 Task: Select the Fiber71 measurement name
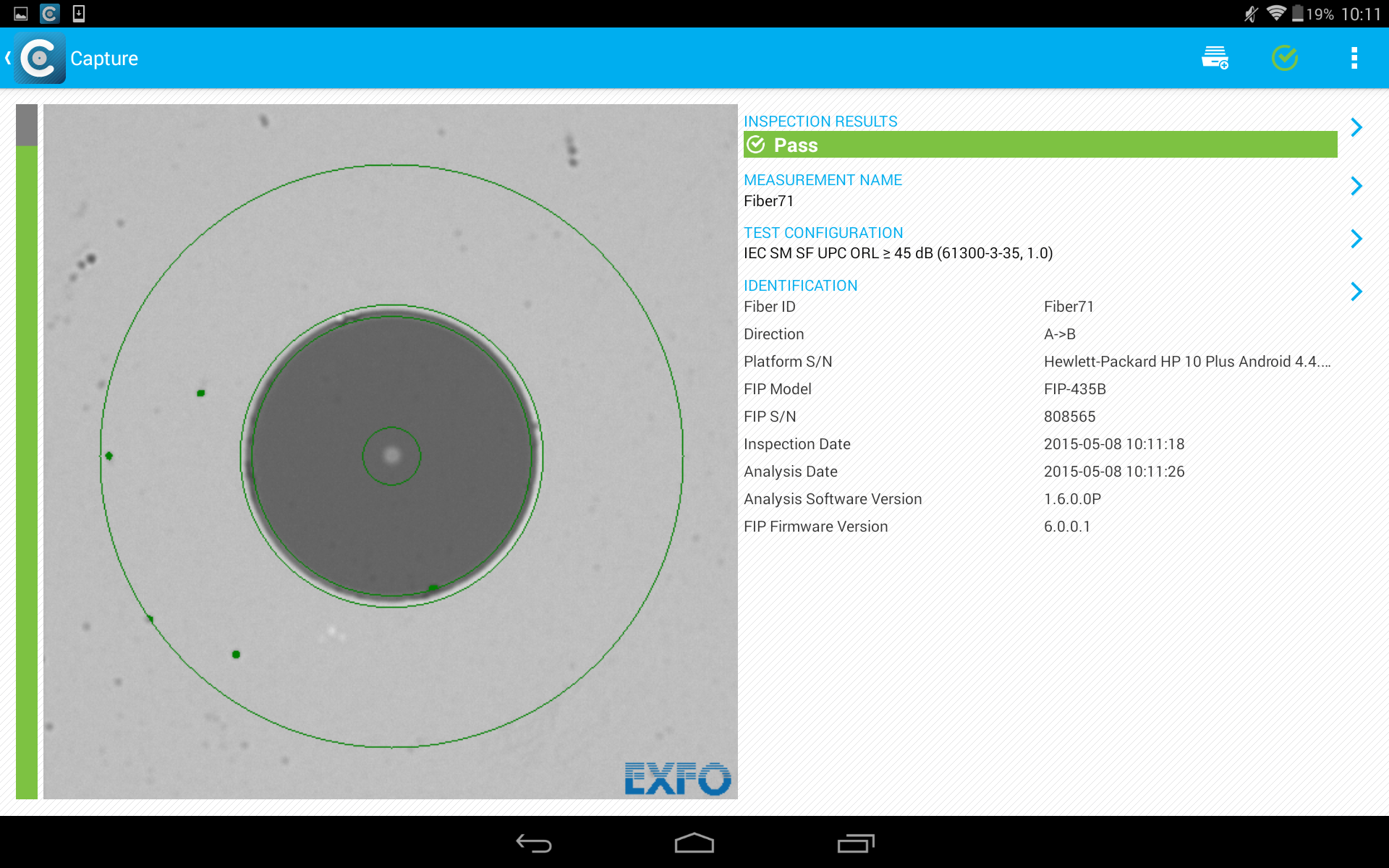768,201
